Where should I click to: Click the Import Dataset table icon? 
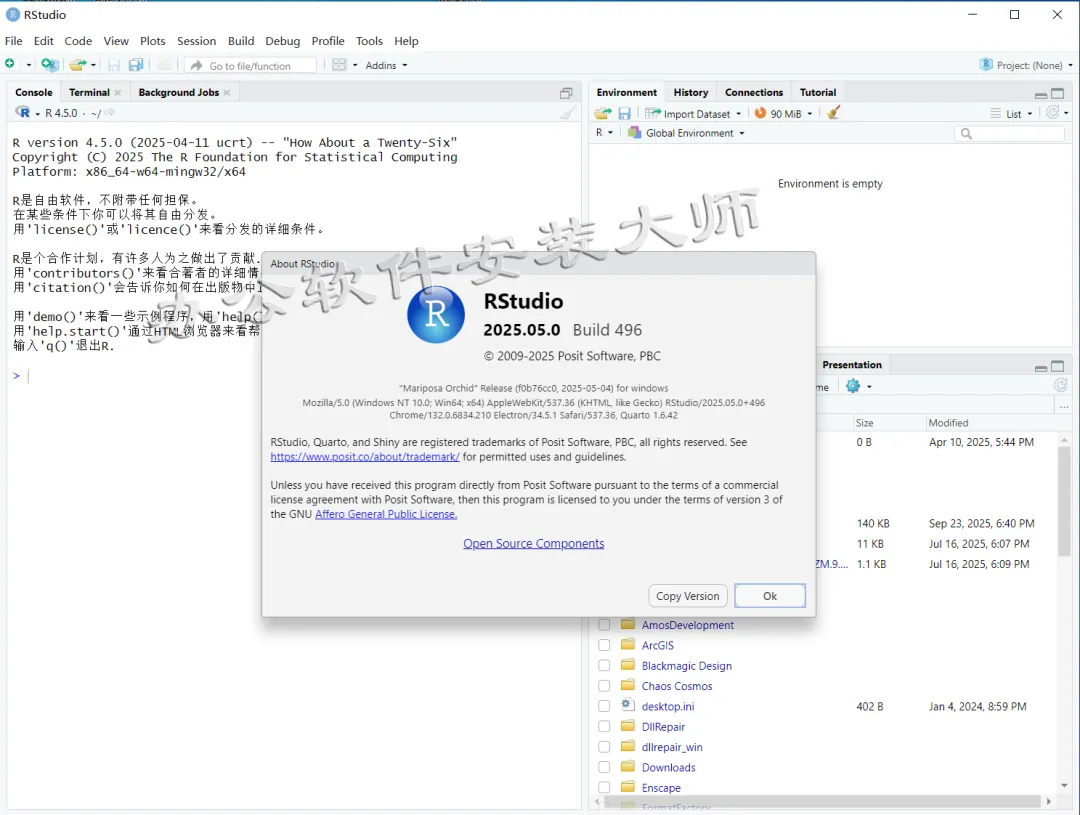(x=652, y=113)
